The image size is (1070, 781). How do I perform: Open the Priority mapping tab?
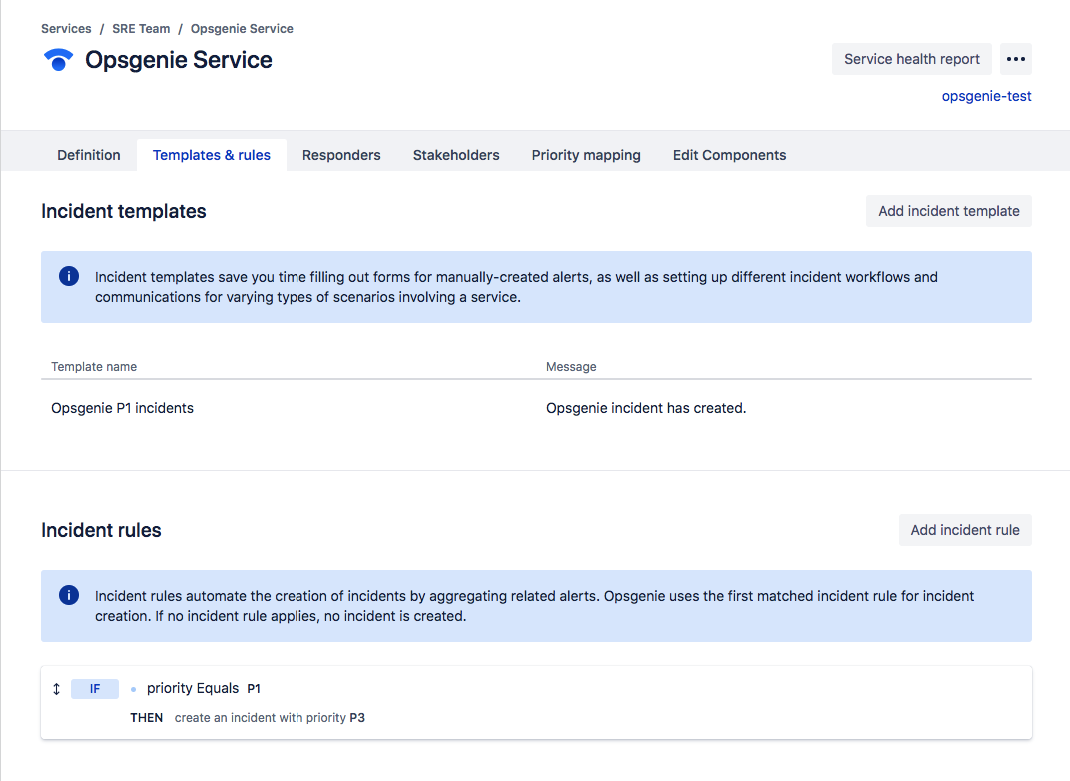586,155
